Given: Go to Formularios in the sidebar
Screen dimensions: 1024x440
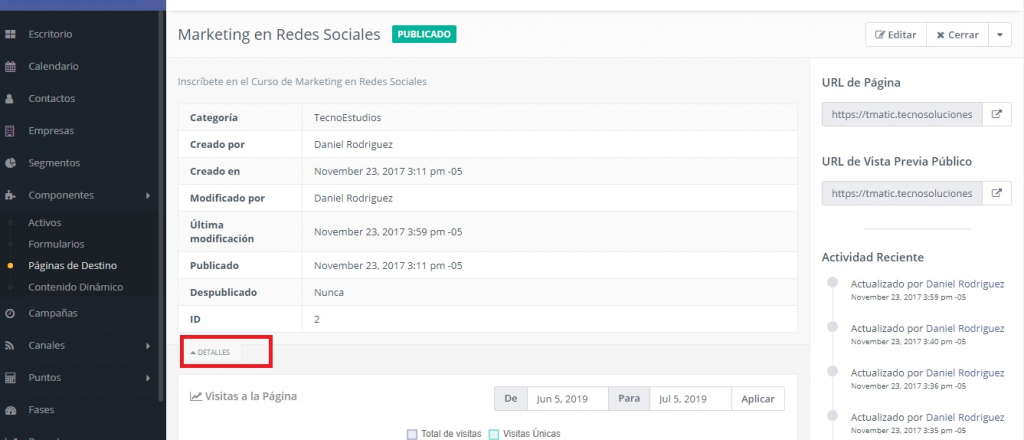Looking at the screenshot, I should pyautogui.click(x=56, y=244).
